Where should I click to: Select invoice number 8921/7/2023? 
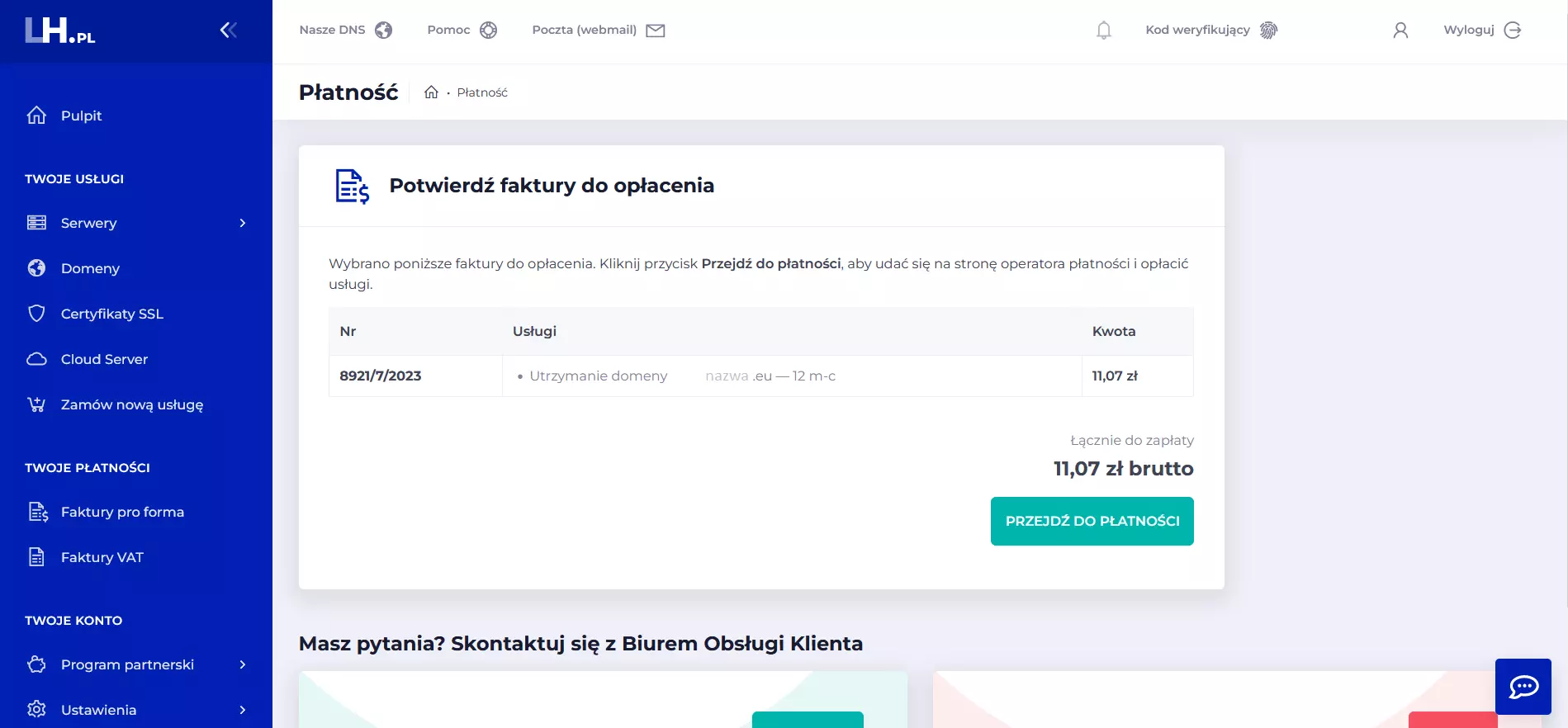pyautogui.click(x=381, y=376)
